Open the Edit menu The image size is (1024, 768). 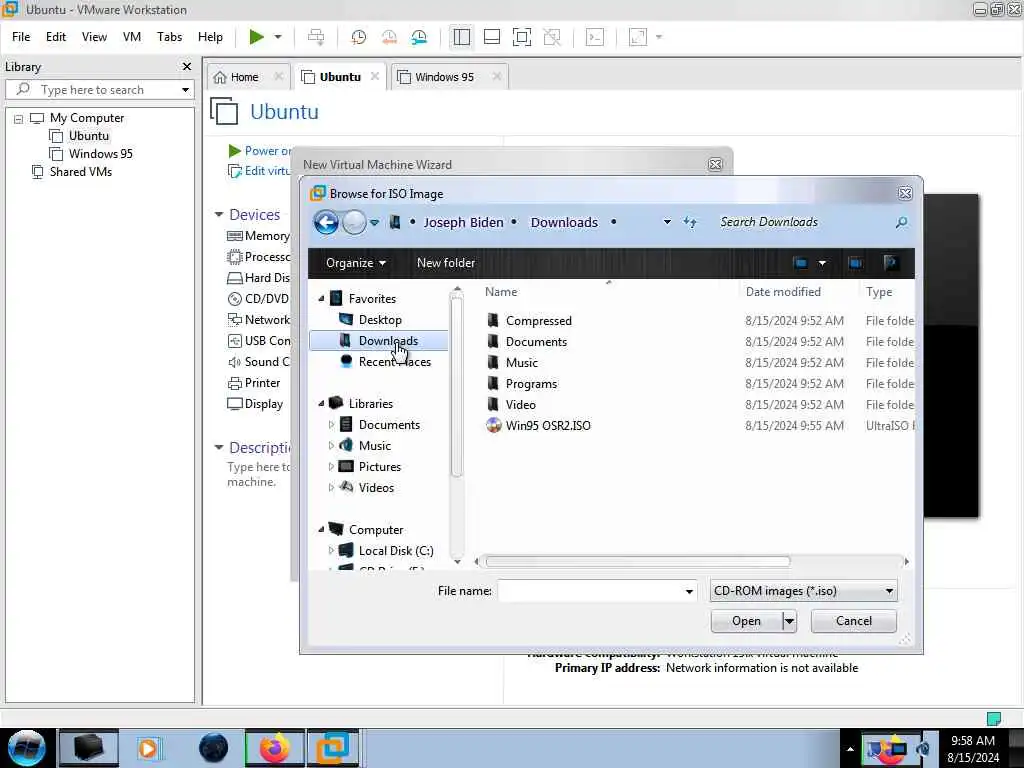56,37
